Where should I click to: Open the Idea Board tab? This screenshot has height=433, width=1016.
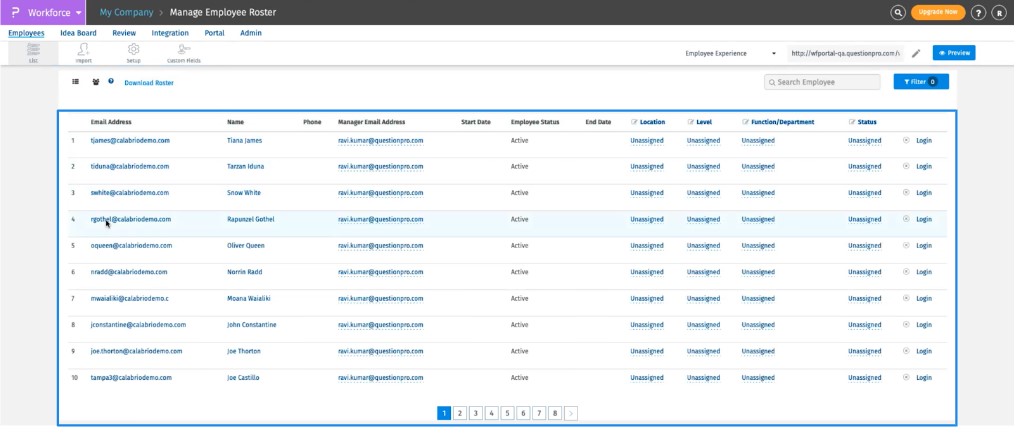click(78, 33)
